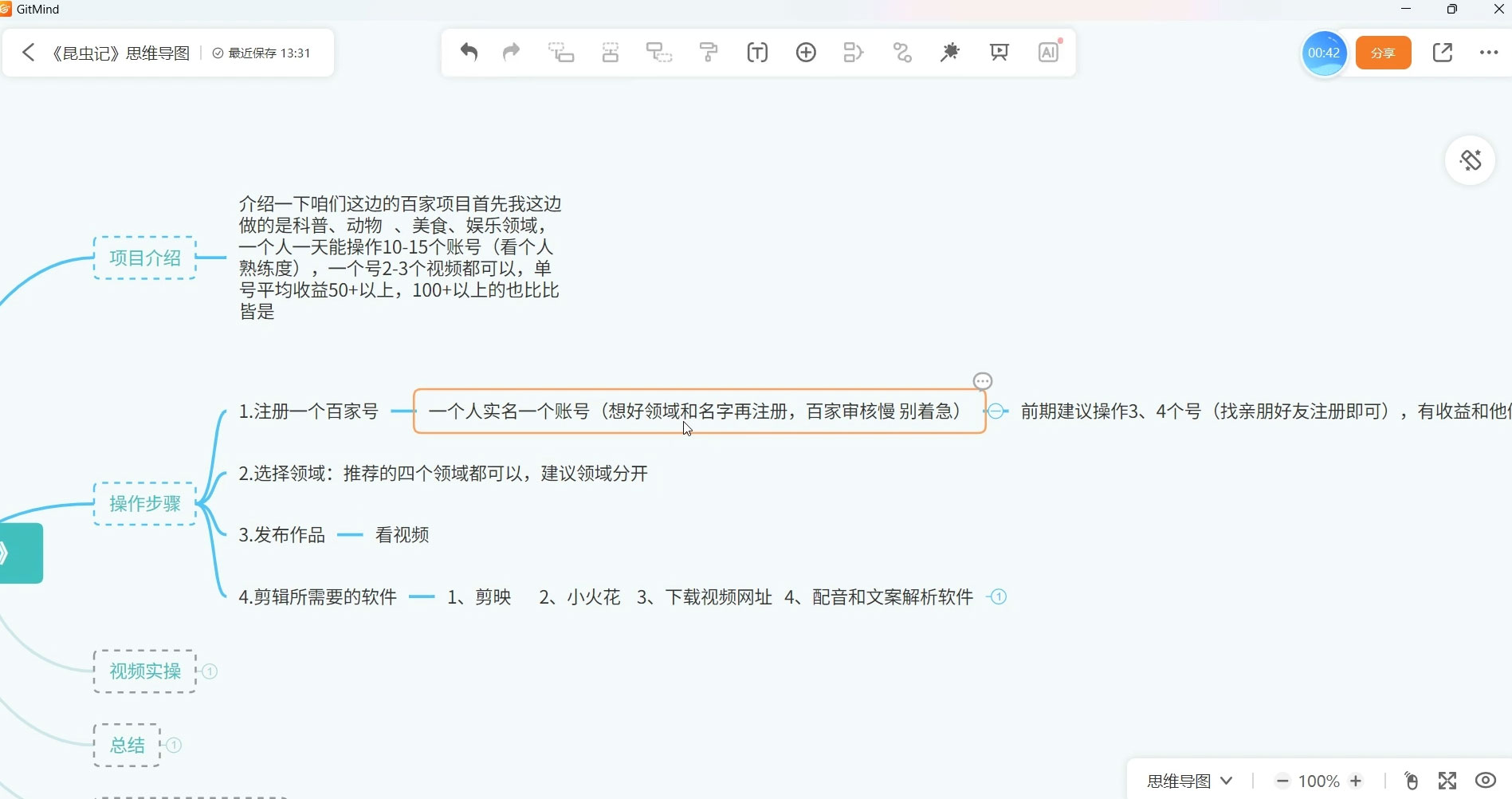
Task: Toggle preview eye mode in bottom bar
Action: click(1484, 780)
